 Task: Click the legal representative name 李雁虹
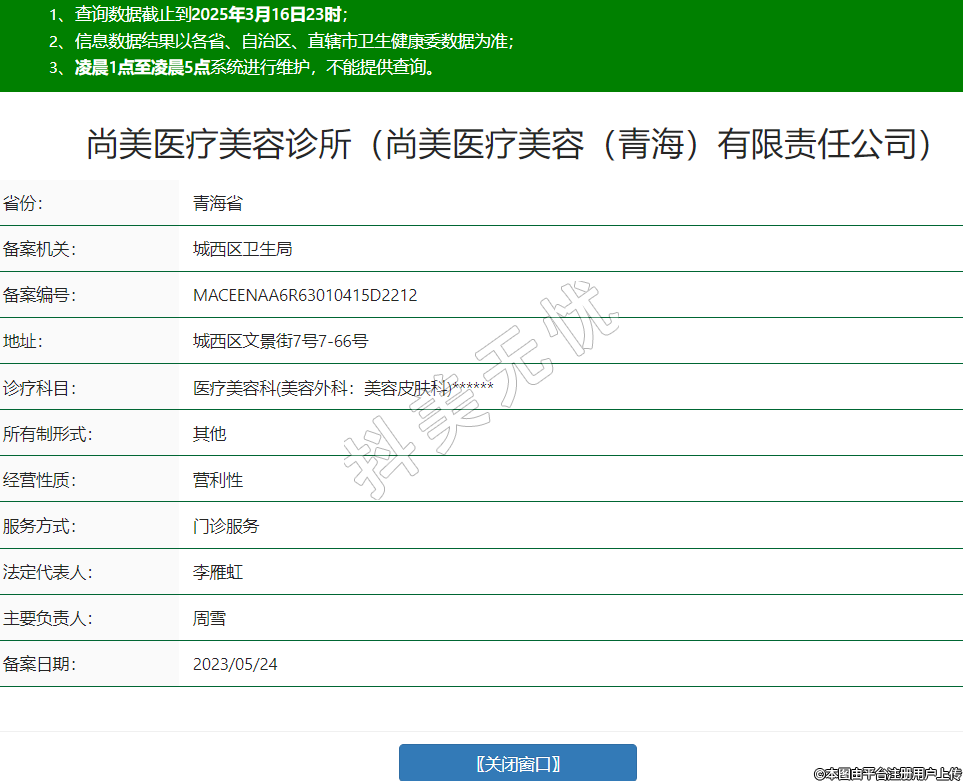[217, 573]
